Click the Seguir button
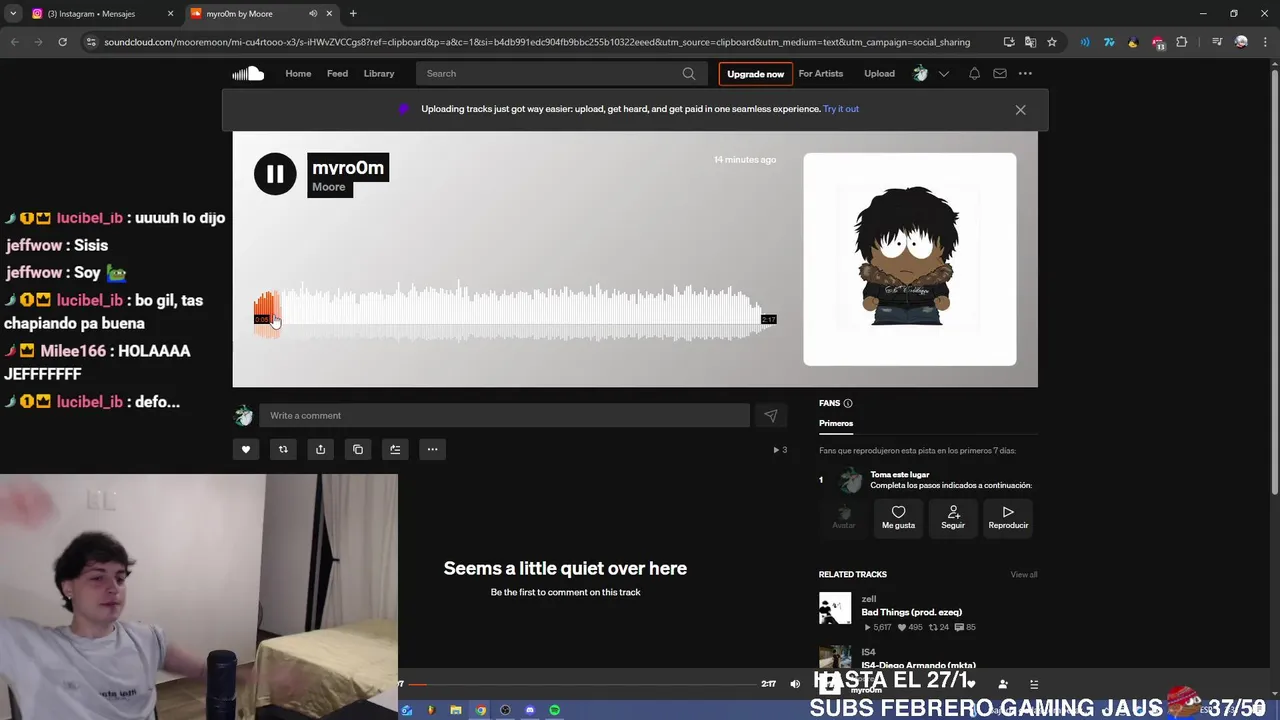 point(953,517)
